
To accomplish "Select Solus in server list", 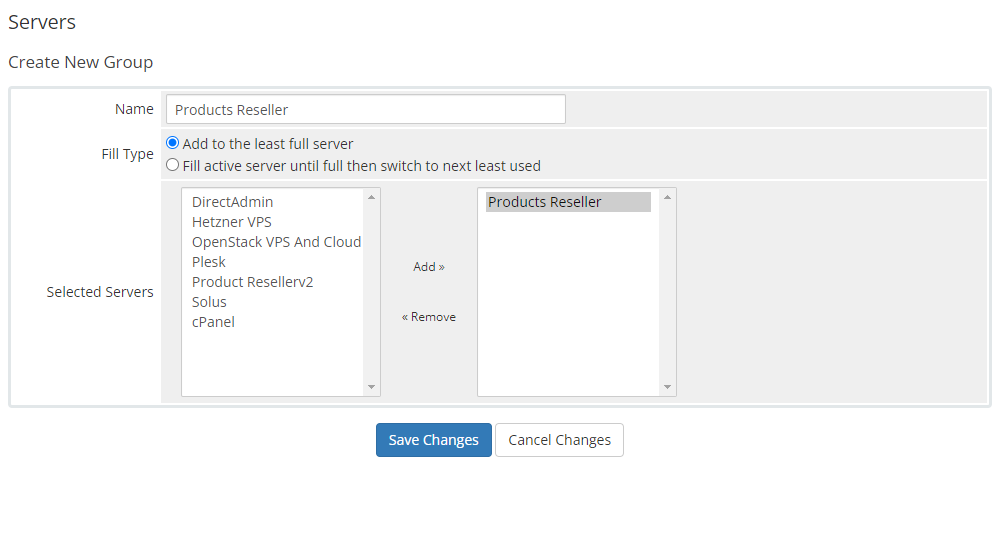I will pos(209,302).
